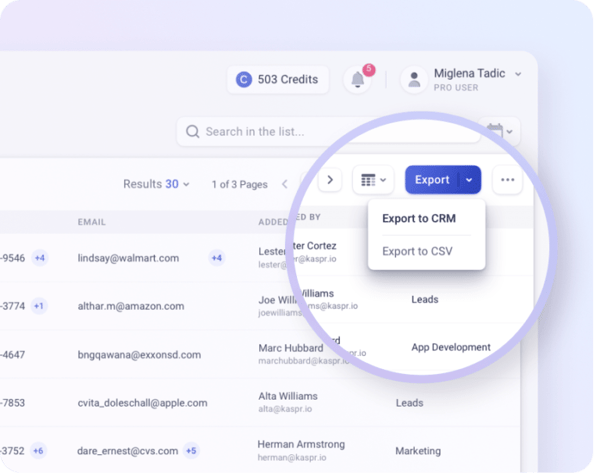600x473 pixels.
Task: Expand the Export dropdown arrow
Action: [469, 179]
